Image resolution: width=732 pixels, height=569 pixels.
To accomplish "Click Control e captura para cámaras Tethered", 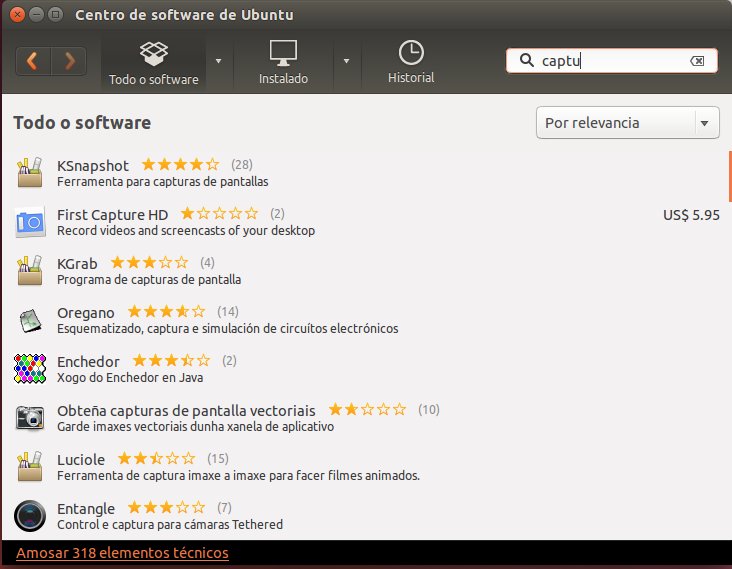I will pos(170,525).
